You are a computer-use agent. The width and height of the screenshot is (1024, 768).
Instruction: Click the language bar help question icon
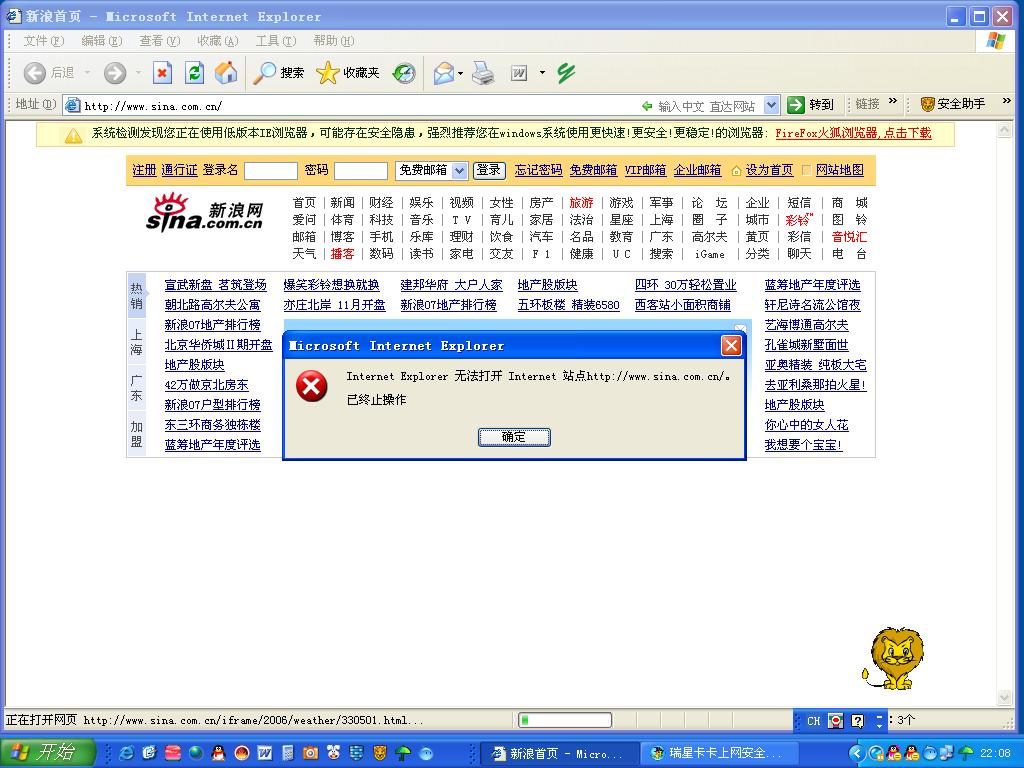tap(857, 721)
